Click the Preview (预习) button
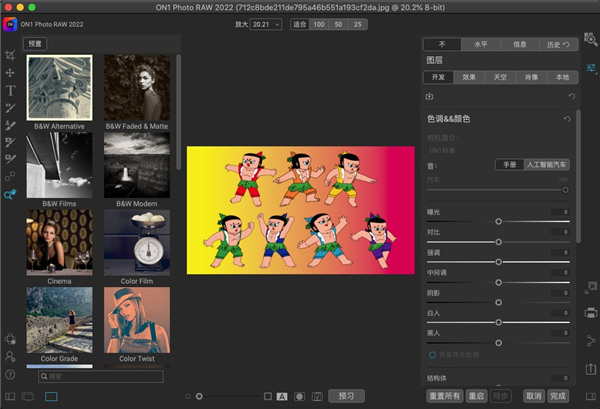The width and height of the screenshot is (600, 409). pyautogui.click(x=346, y=396)
